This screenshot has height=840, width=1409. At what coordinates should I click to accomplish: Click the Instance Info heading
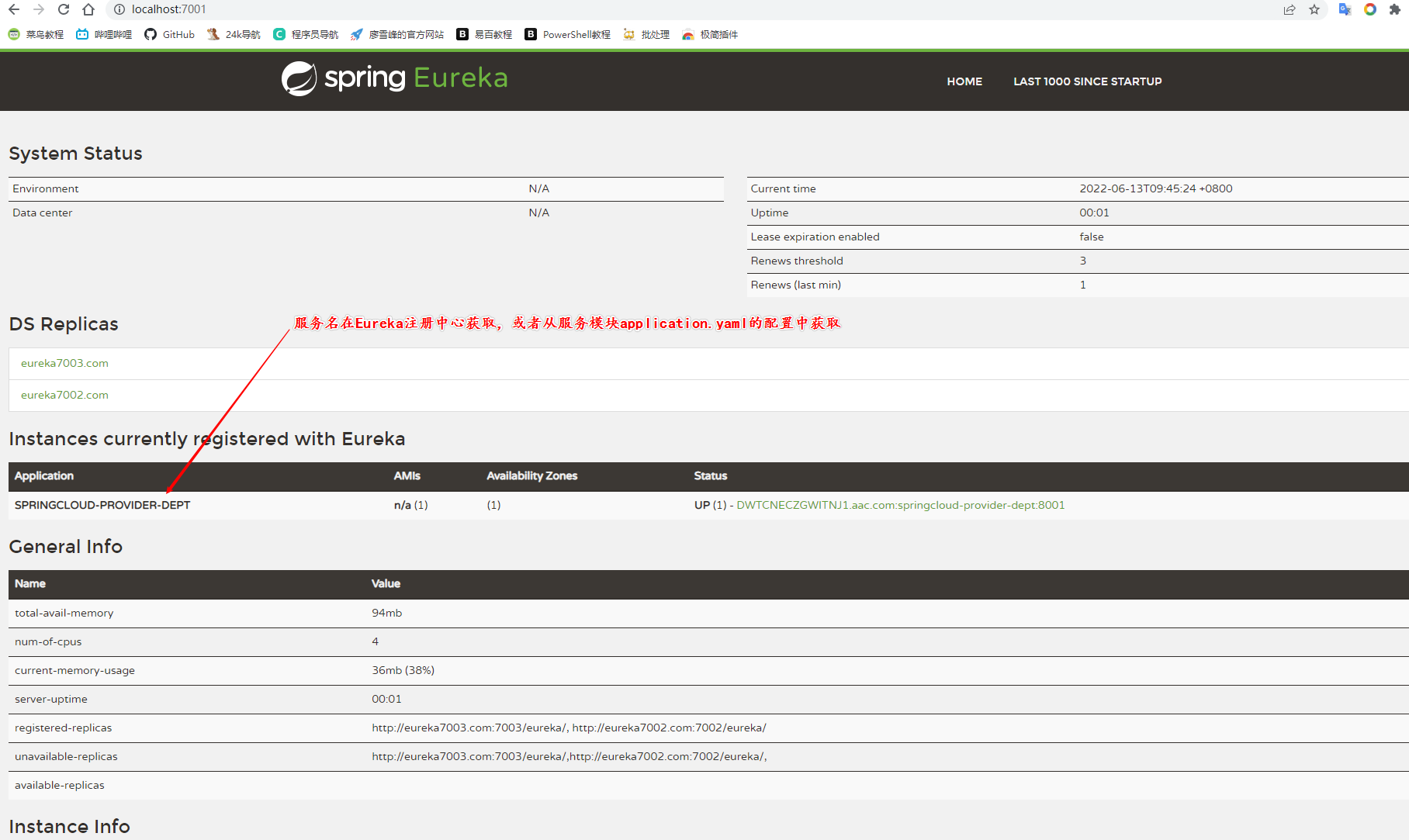(x=69, y=826)
